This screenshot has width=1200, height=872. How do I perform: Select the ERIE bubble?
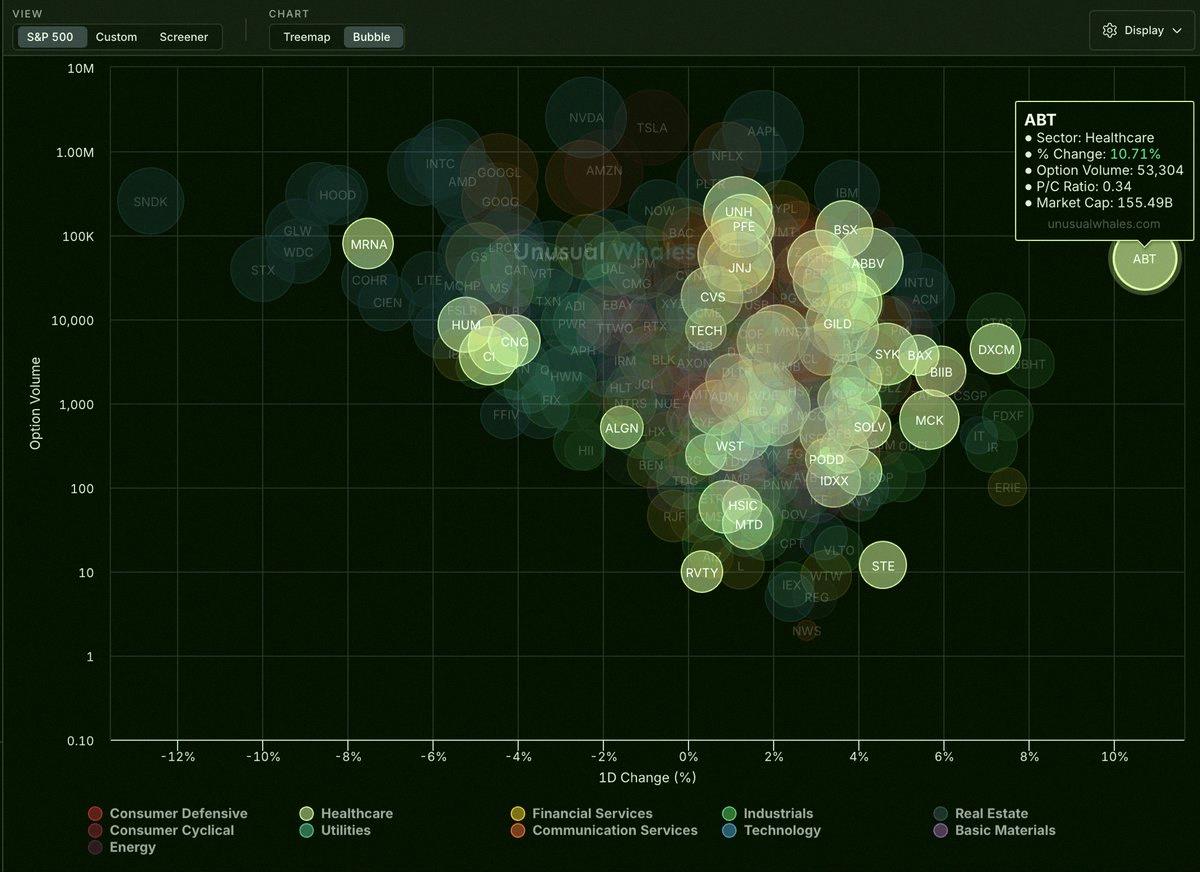coord(1008,488)
